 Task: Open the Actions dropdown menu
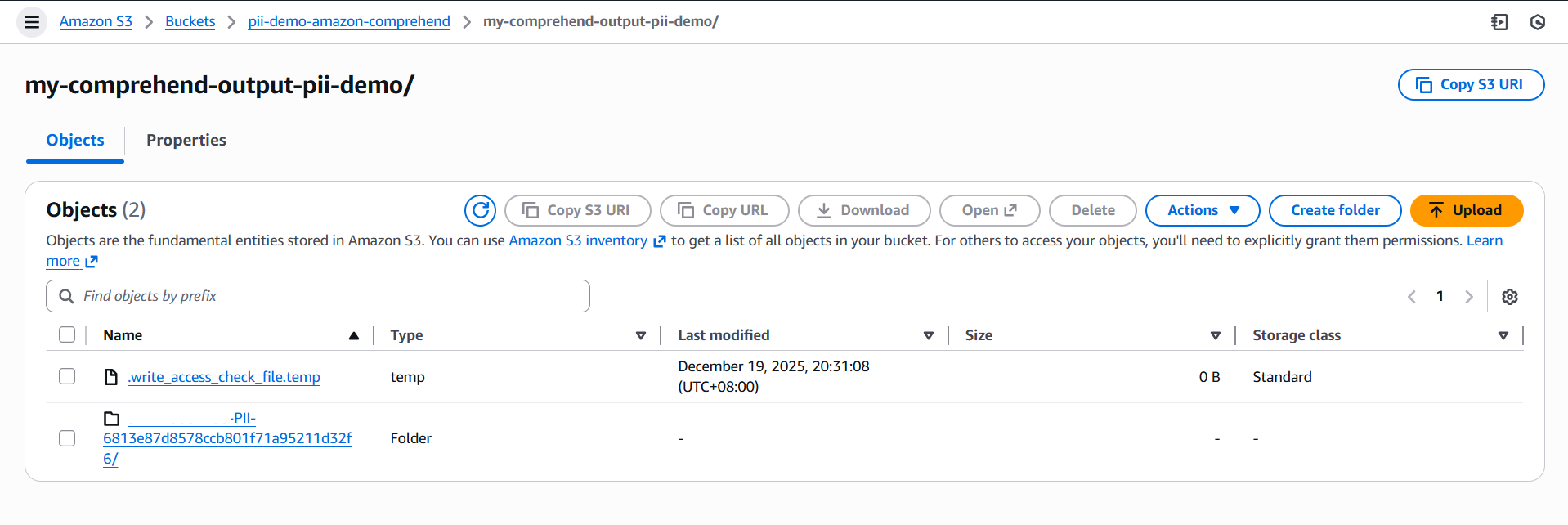1202,210
